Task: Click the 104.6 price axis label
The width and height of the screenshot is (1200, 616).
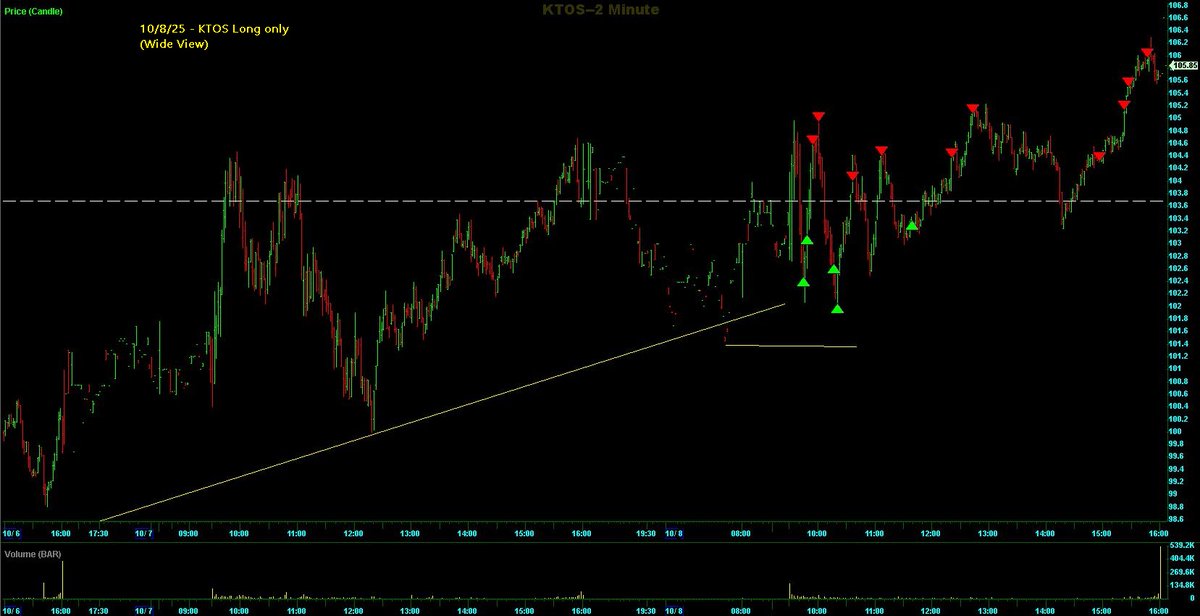Action: 1180,142
